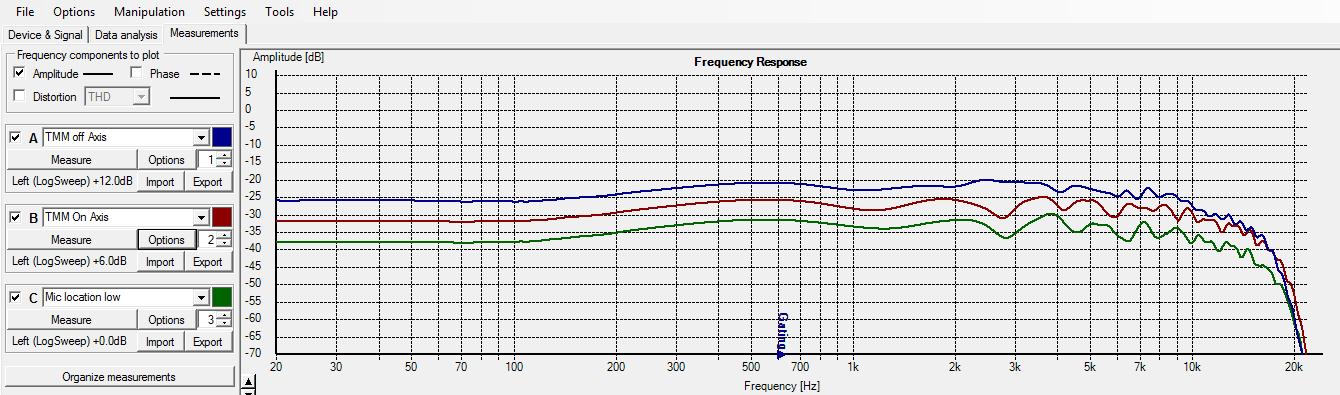Click Export for measurement A
The image size is (1340, 395).
tap(208, 182)
